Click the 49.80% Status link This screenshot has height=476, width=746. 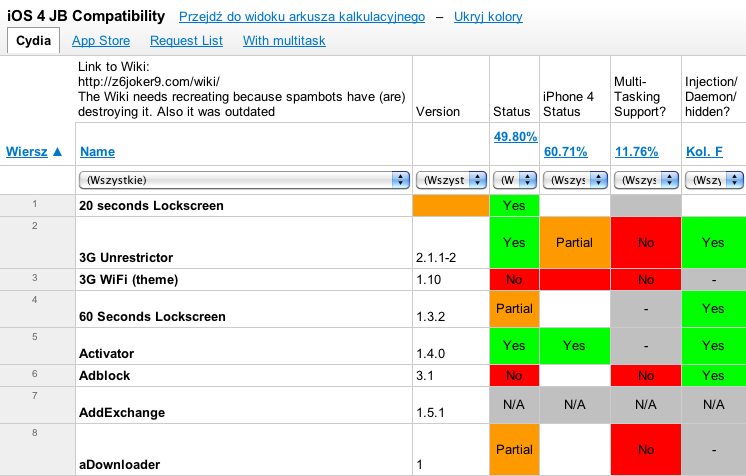point(515,137)
